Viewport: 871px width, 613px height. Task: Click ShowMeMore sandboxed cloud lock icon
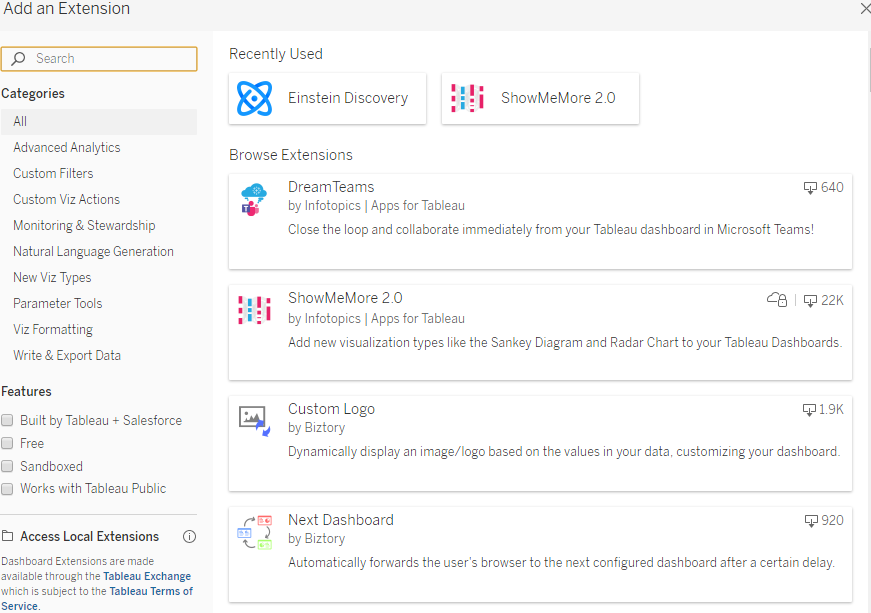tap(777, 299)
